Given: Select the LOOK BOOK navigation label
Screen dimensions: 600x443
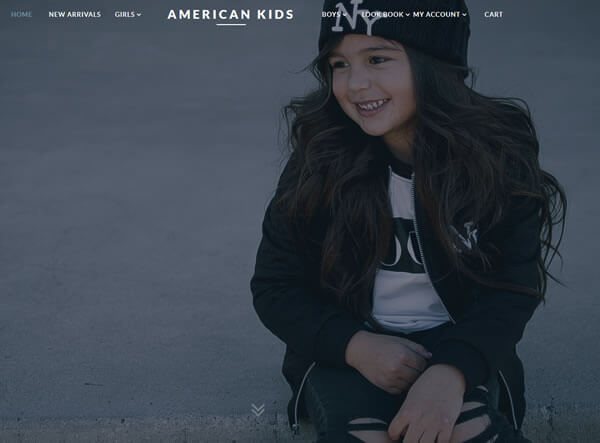Looking at the screenshot, I should pyautogui.click(x=383, y=15).
